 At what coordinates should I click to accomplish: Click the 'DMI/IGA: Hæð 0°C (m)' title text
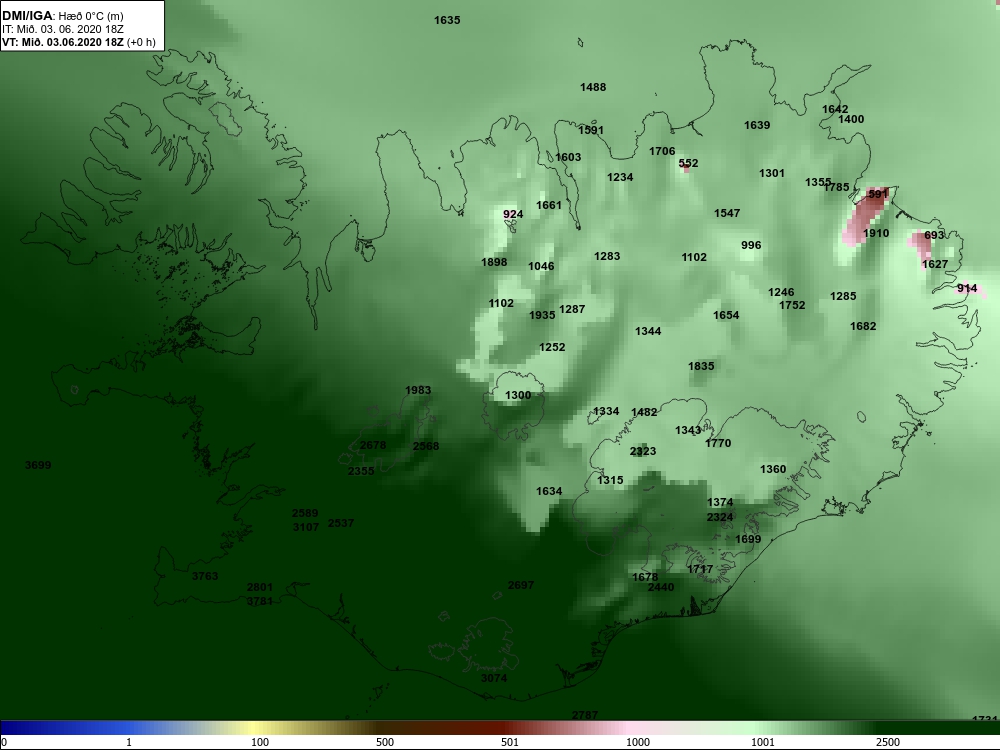pyautogui.click(x=63, y=15)
